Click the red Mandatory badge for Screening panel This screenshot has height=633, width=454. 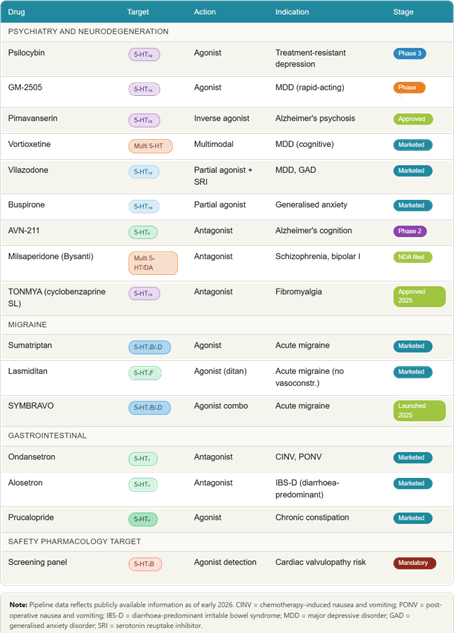point(414,563)
